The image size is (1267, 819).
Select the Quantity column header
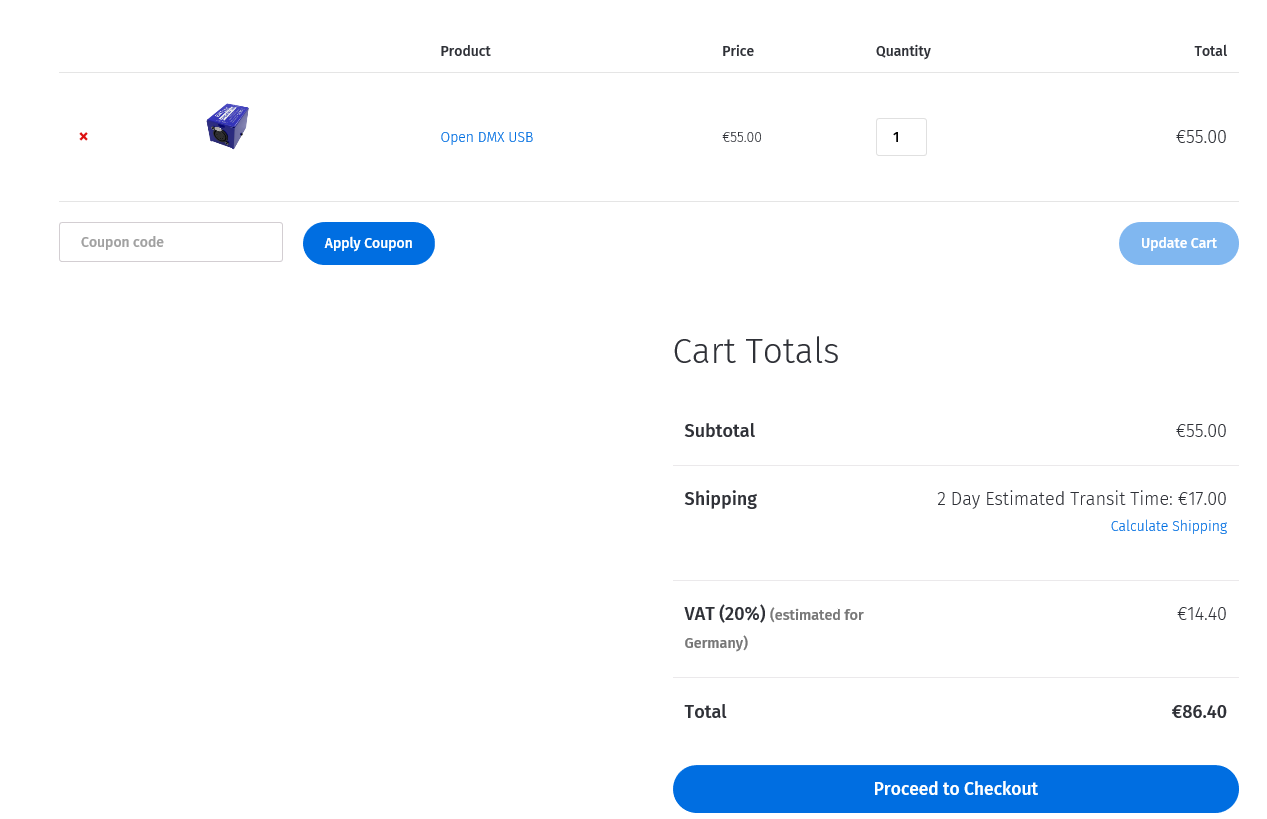click(903, 51)
